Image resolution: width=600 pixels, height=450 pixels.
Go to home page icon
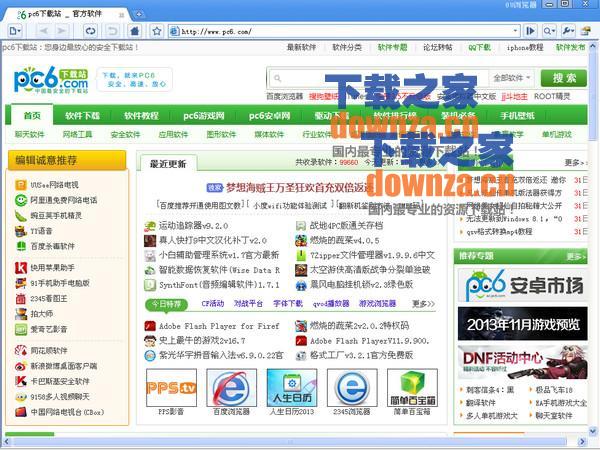pos(135,31)
